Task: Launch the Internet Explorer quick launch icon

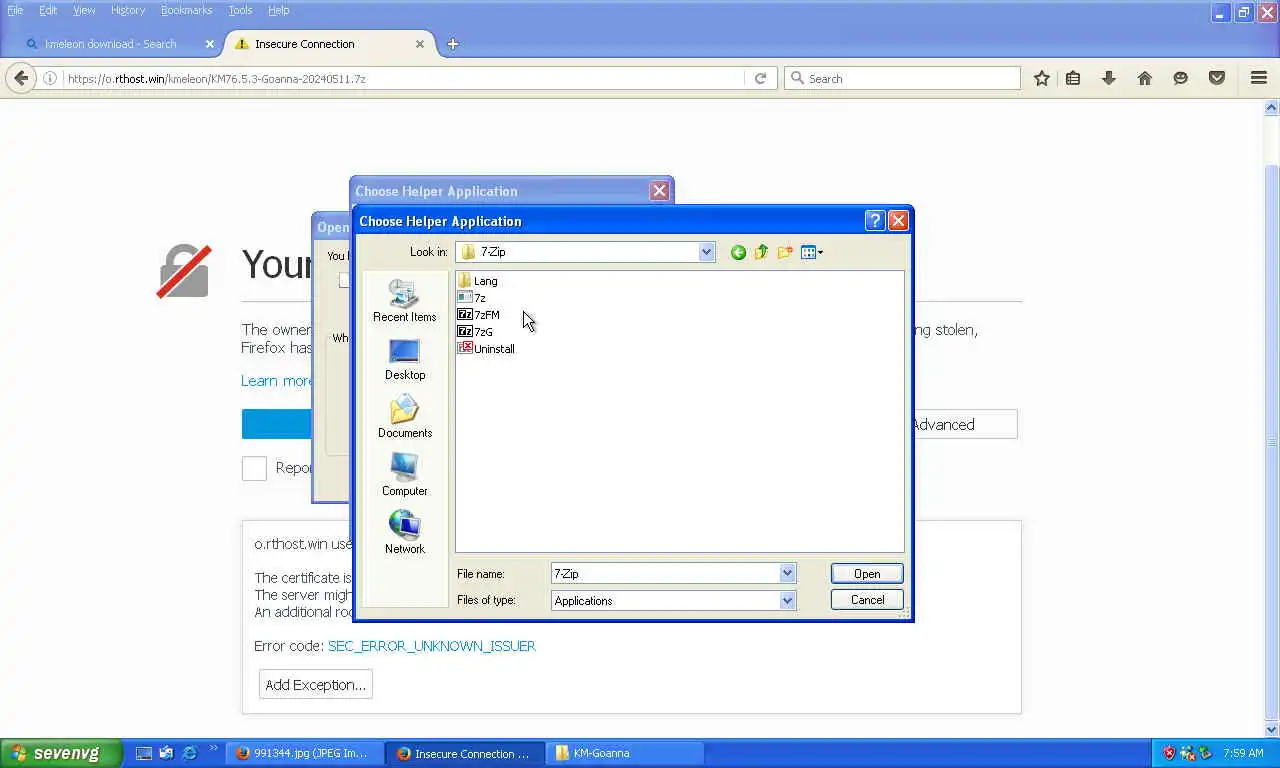Action: [189, 753]
